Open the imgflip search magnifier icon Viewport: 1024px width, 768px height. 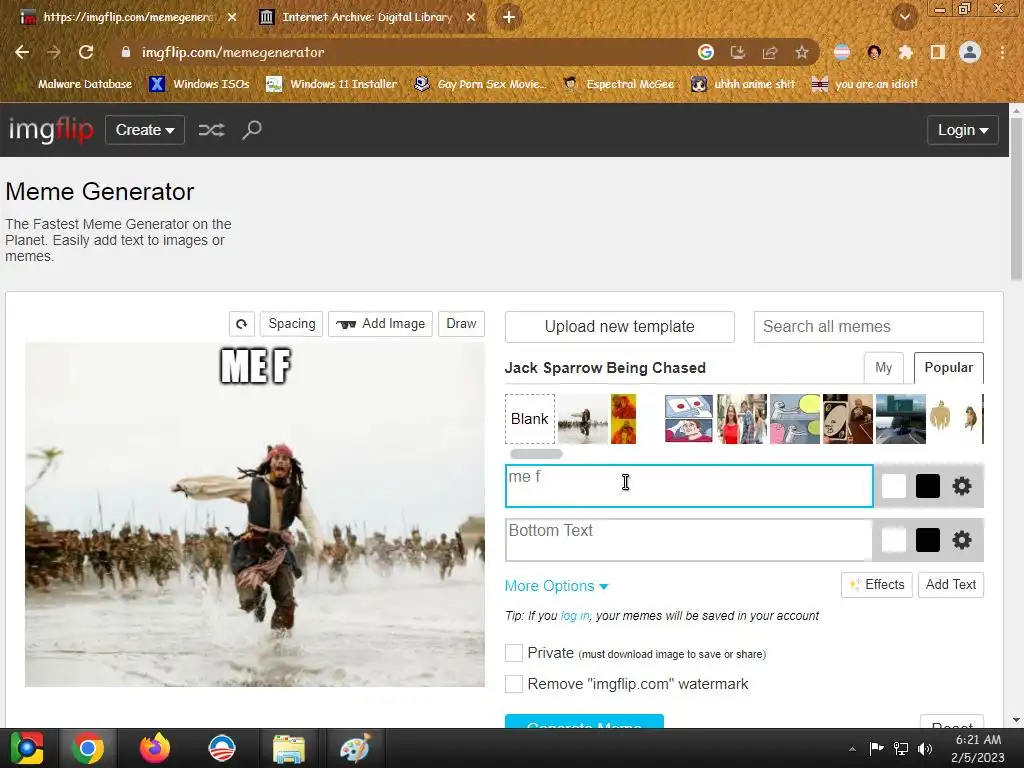tap(251, 130)
